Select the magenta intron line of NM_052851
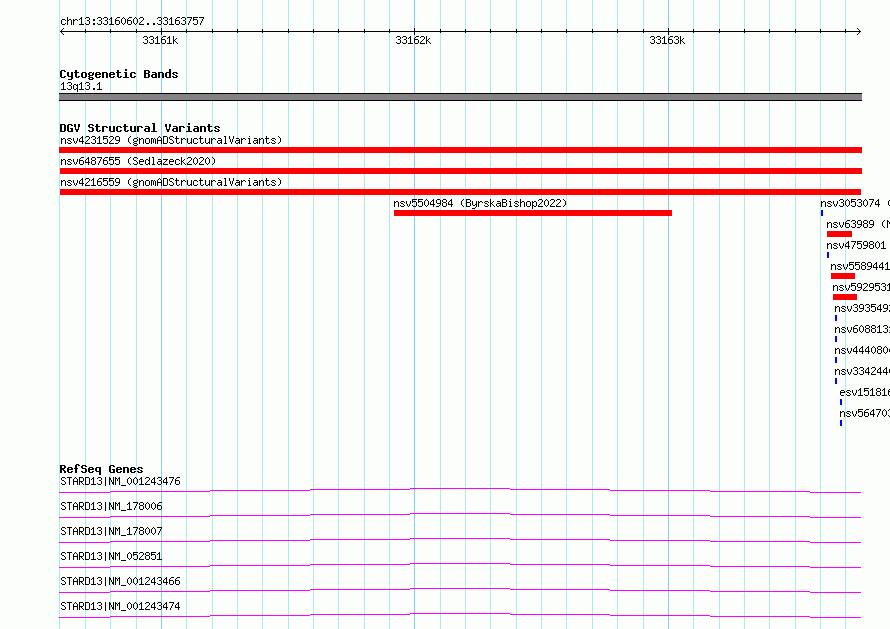Viewport: 890px width, 629px height. pyautogui.click(x=460, y=564)
